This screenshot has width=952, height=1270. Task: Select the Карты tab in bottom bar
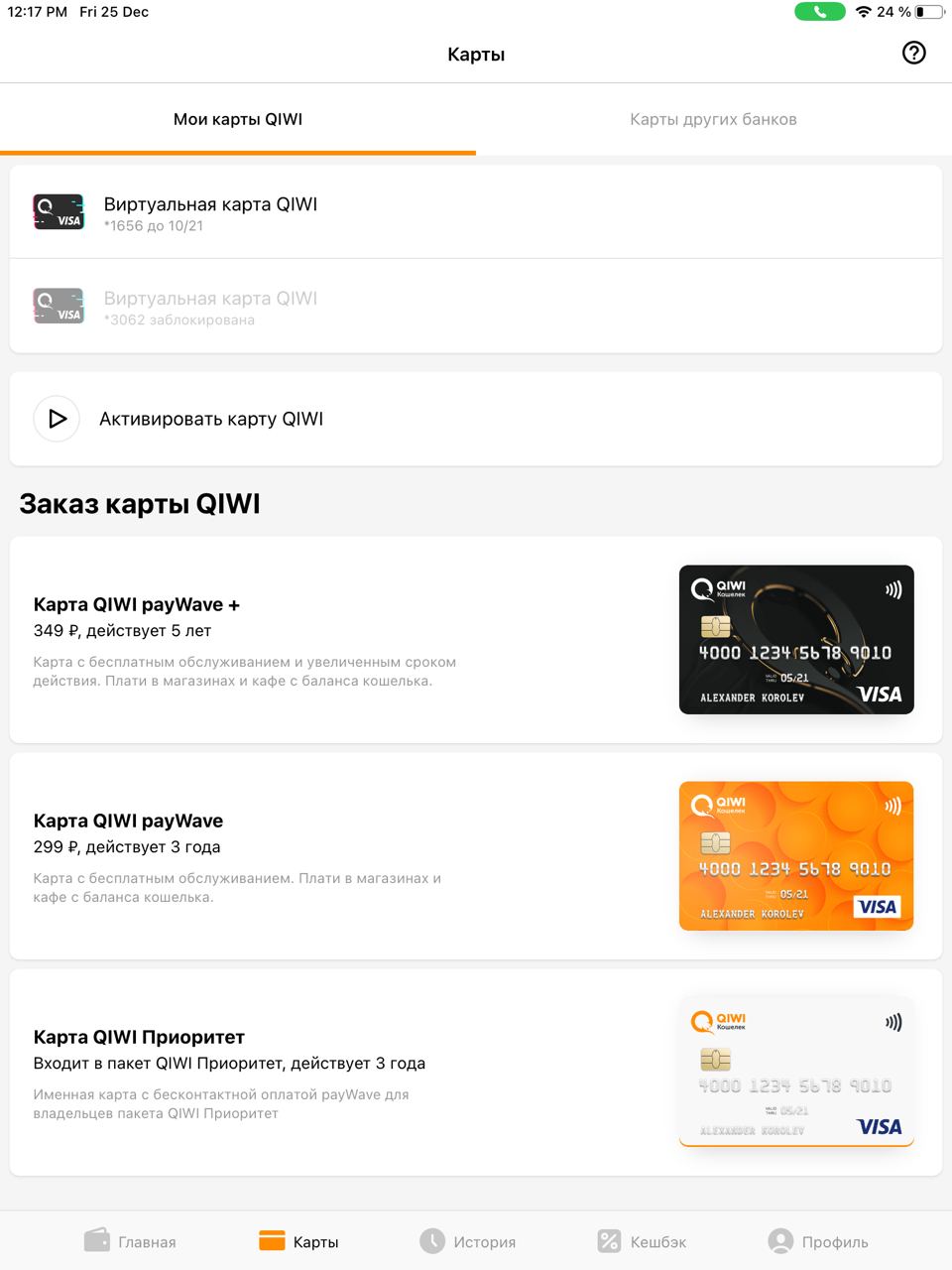(298, 1241)
